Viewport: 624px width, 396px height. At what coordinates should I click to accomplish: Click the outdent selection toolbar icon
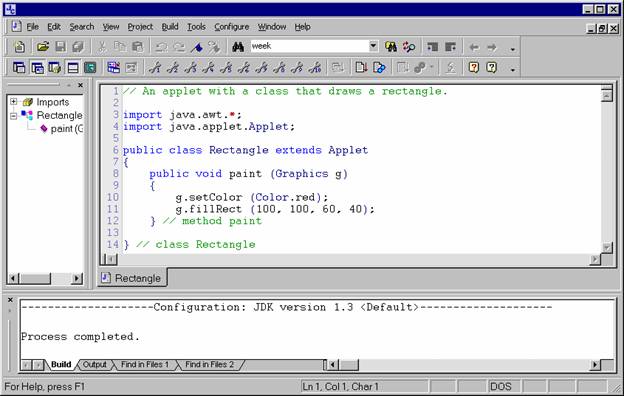click(450, 47)
